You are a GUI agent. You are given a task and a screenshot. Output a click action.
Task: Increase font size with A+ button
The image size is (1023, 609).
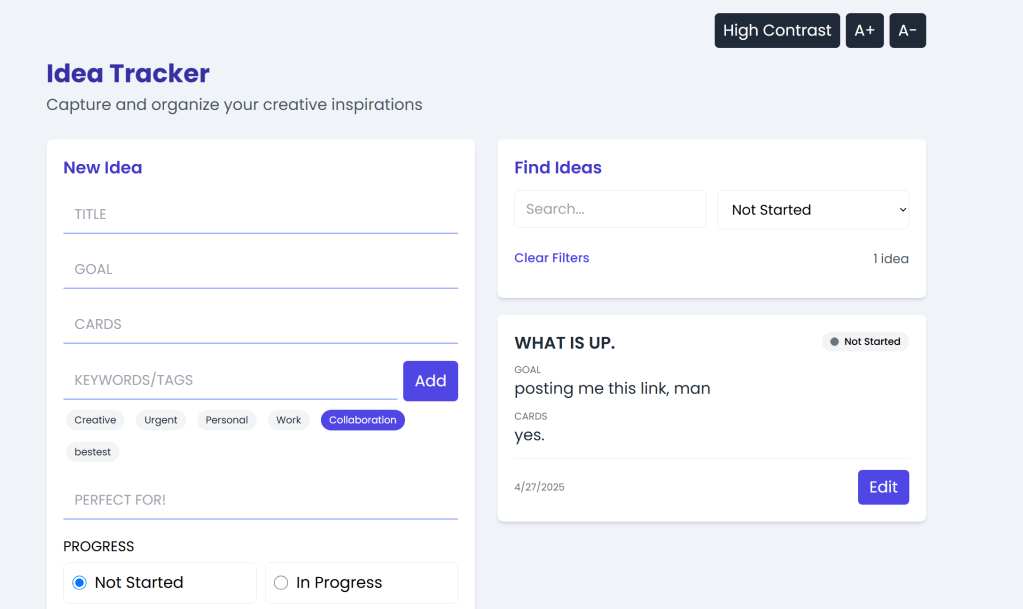click(x=864, y=30)
